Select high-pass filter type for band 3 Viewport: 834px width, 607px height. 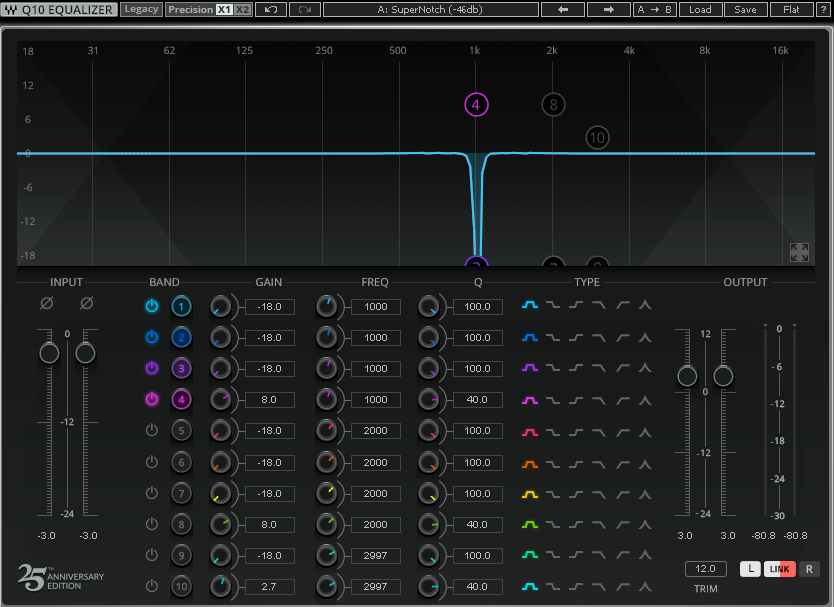point(623,368)
